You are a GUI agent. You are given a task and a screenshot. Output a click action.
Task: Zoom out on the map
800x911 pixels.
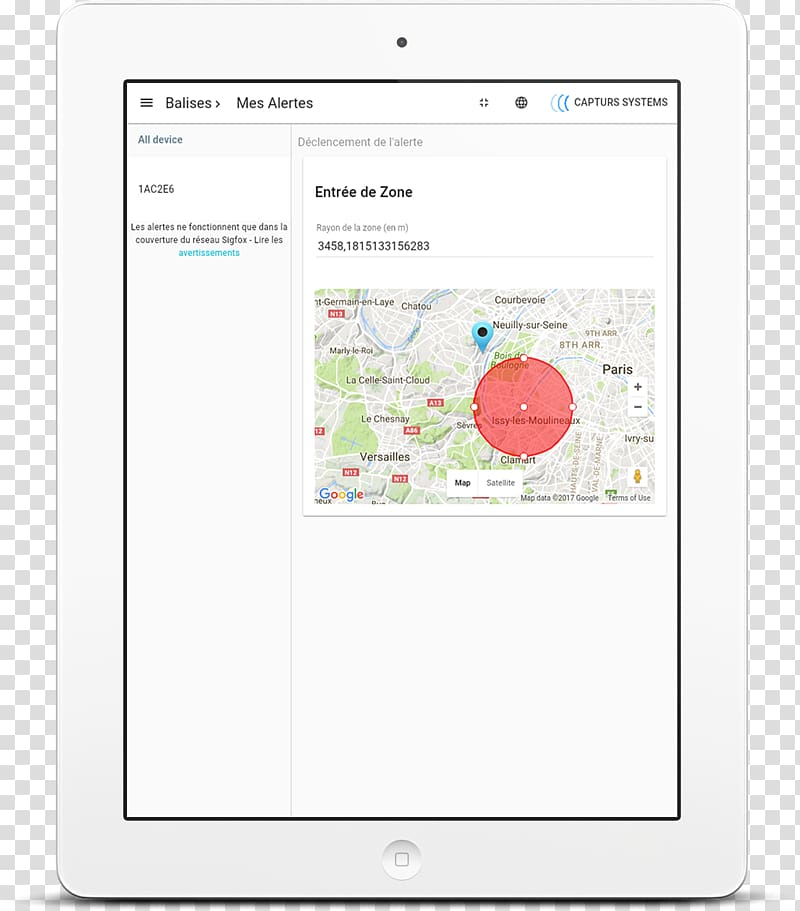pyautogui.click(x=638, y=407)
